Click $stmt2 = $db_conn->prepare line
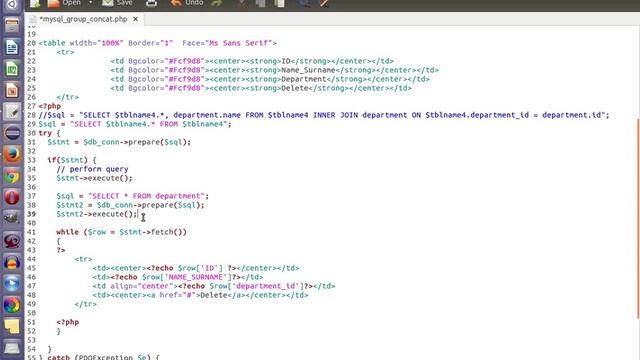640x360 pixels. pos(130,205)
